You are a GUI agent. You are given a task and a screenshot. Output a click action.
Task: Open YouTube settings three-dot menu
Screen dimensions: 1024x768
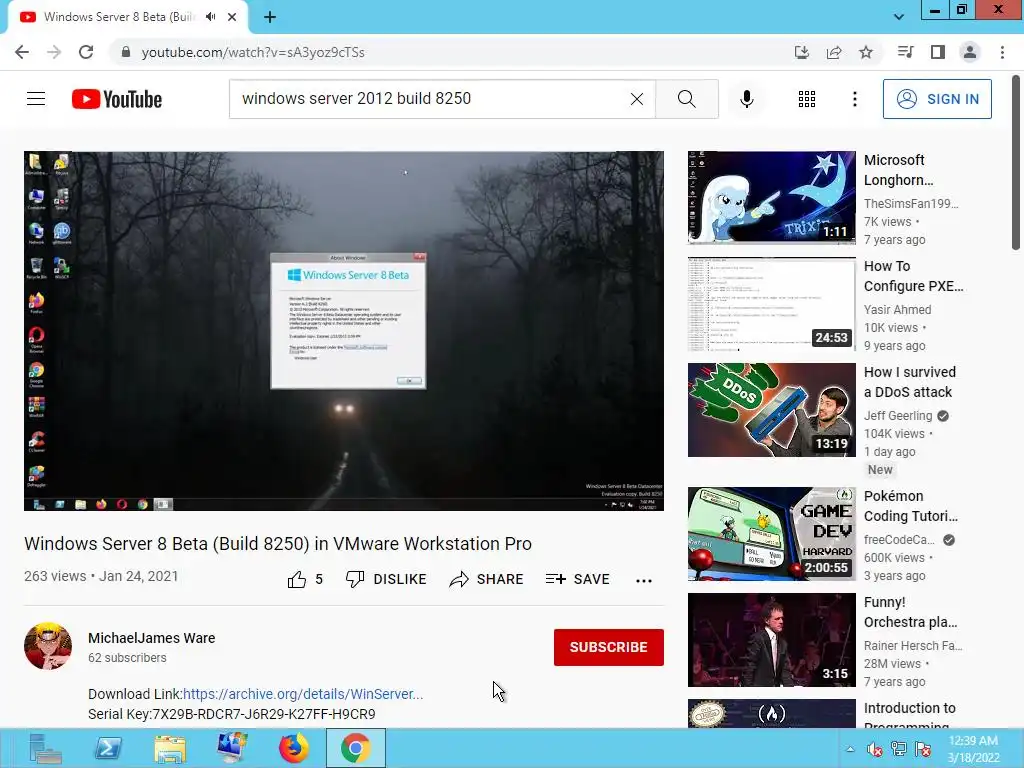[x=854, y=99]
